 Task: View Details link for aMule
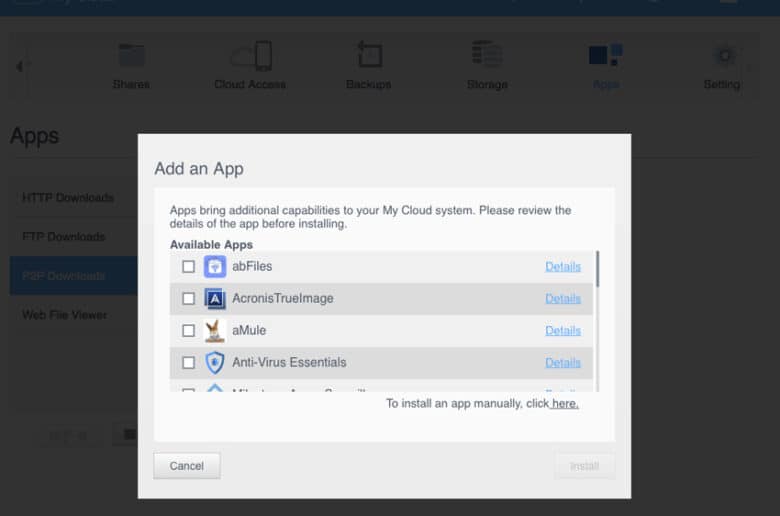[563, 330]
